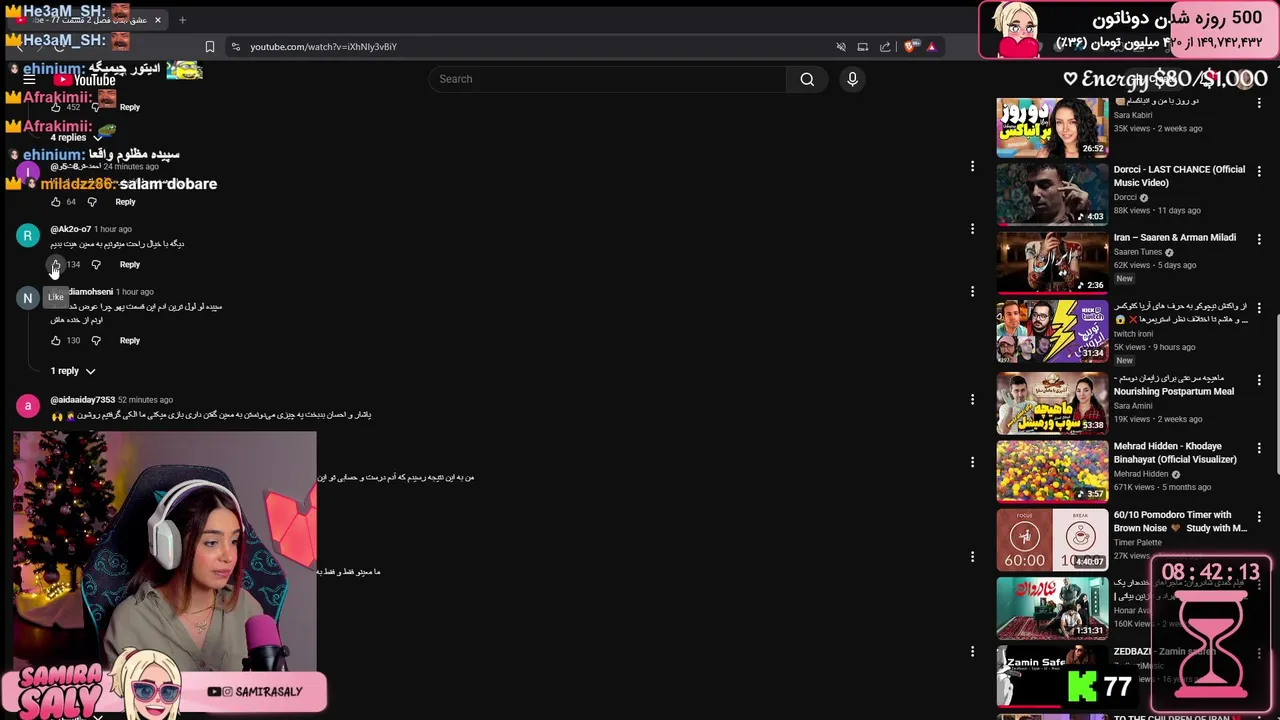This screenshot has height=720, width=1280.
Task: Open the site information icon before the URL
Action: point(235,47)
